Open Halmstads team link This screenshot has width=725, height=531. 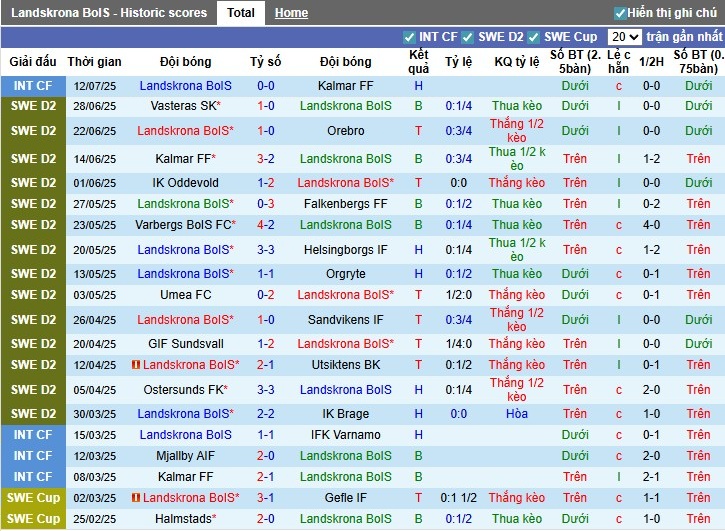pyautogui.click(x=184, y=519)
